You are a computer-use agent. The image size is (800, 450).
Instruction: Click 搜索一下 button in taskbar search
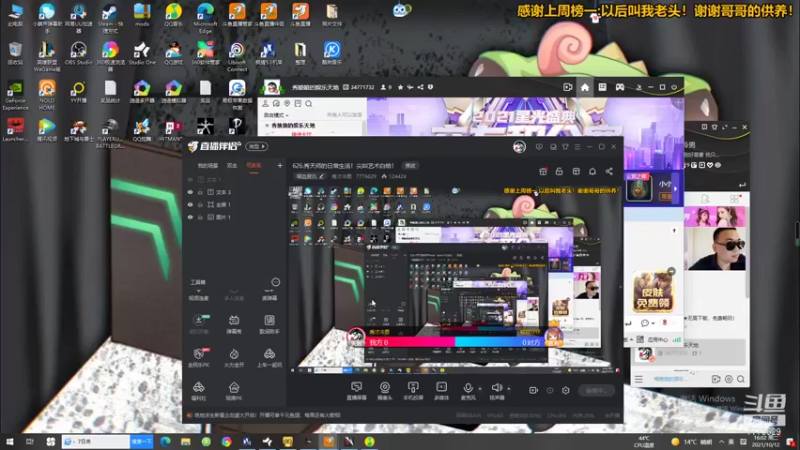click(141, 441)
